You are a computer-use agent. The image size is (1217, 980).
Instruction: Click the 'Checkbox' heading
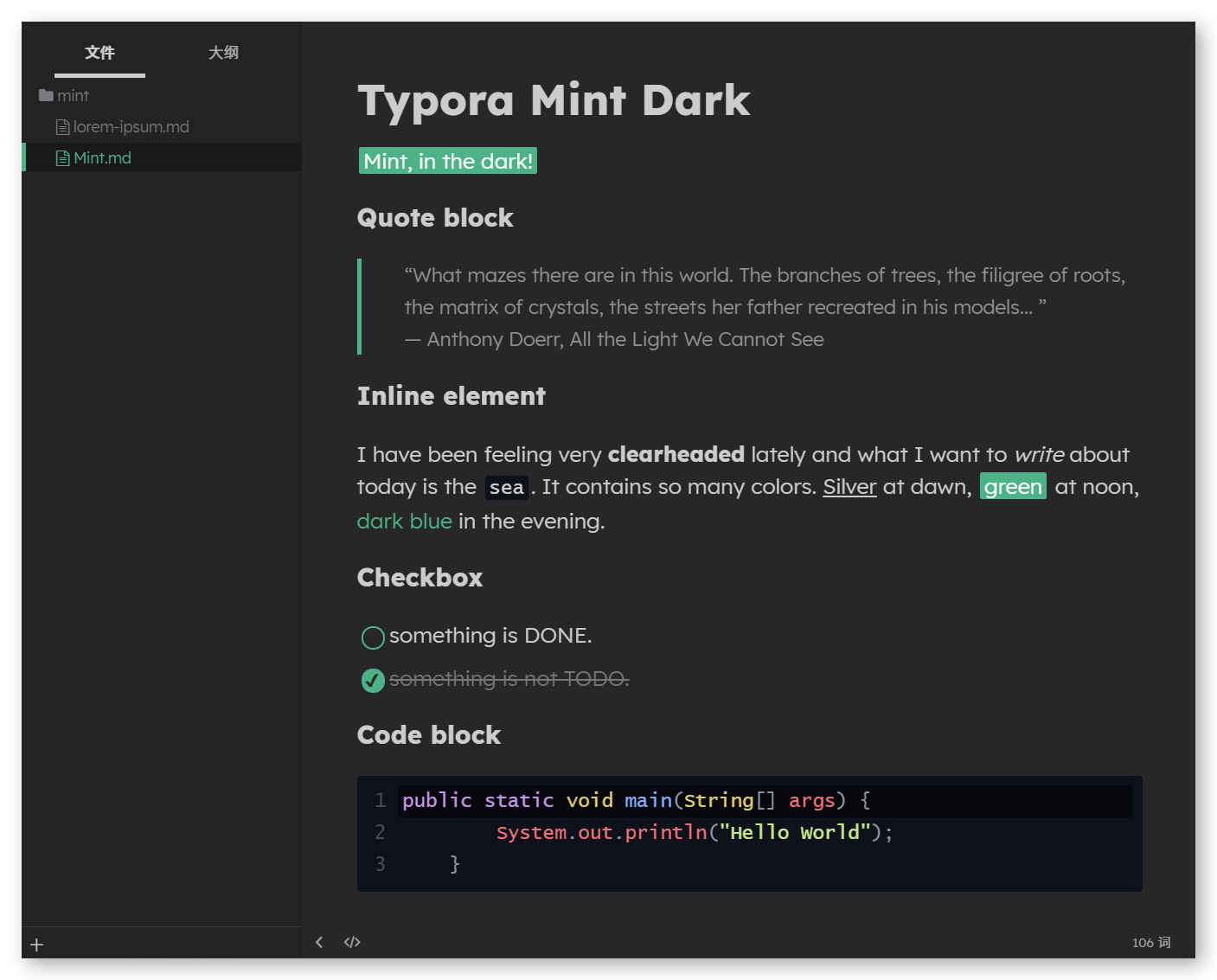pyautogui.click(x=420, y=578)
